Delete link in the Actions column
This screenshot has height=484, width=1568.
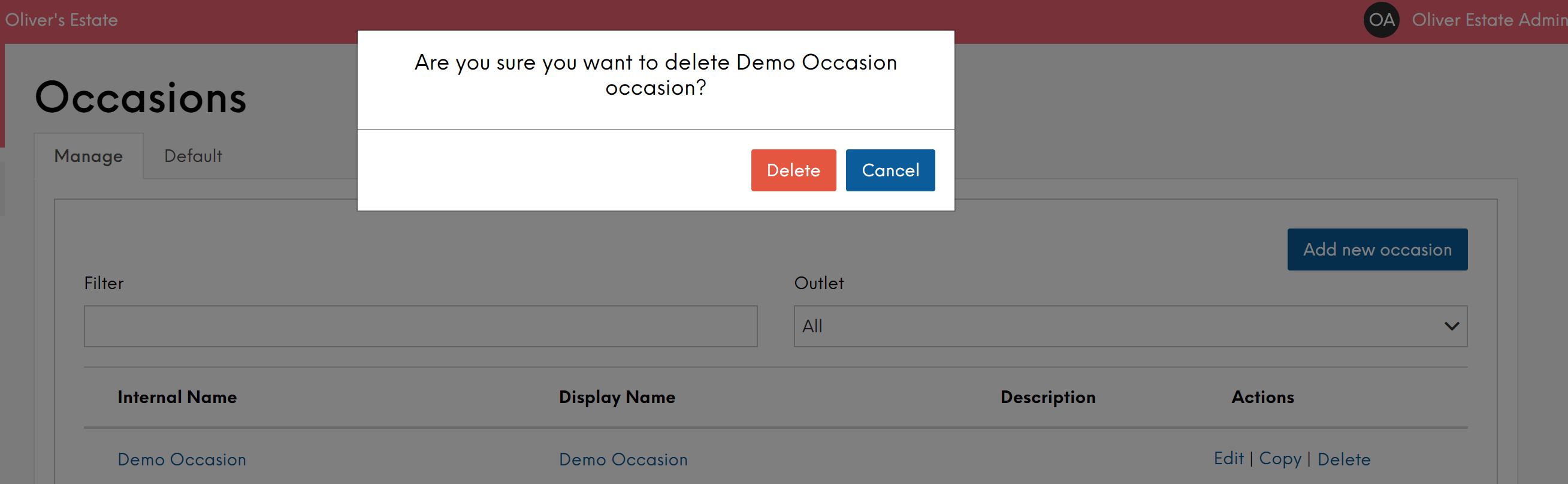1343,459
